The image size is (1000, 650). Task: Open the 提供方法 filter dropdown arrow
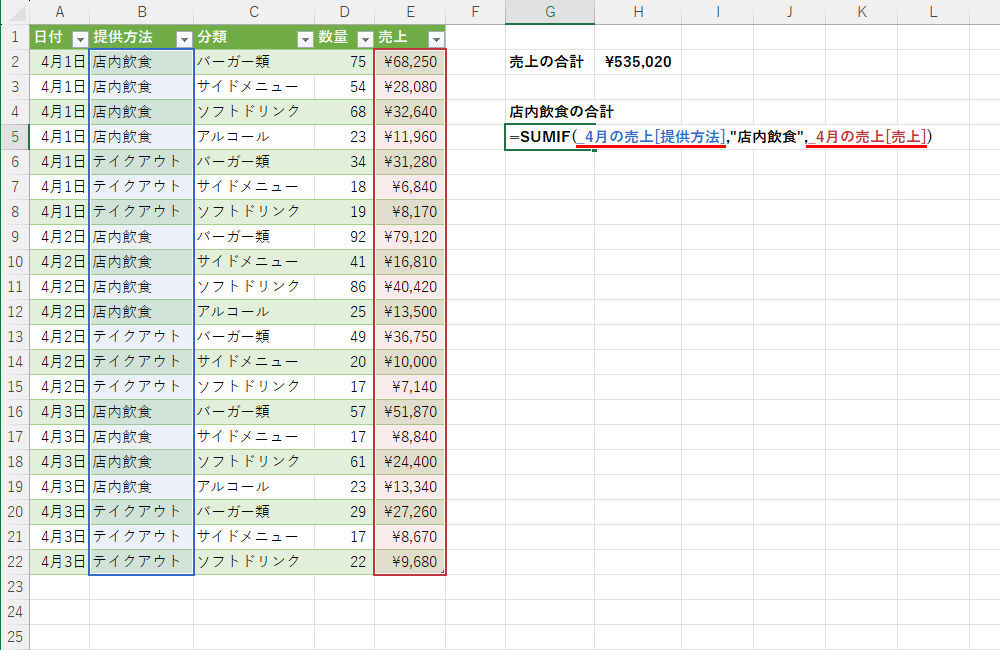183,38
